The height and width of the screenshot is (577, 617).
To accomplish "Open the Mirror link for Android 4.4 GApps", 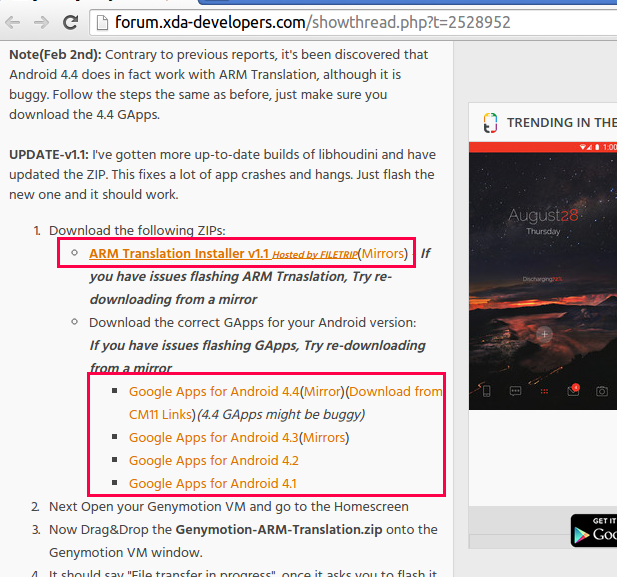I will (322, 392).
